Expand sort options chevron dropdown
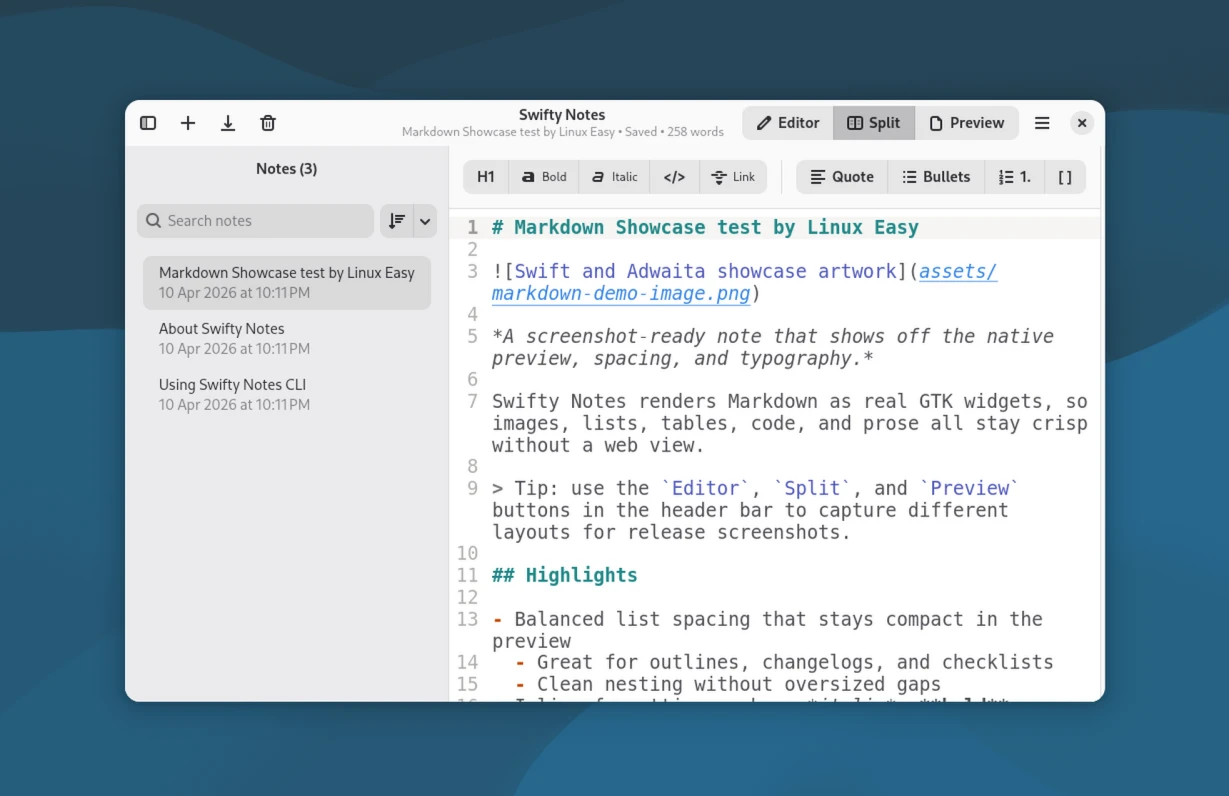1229x796 pixels. 425,221
